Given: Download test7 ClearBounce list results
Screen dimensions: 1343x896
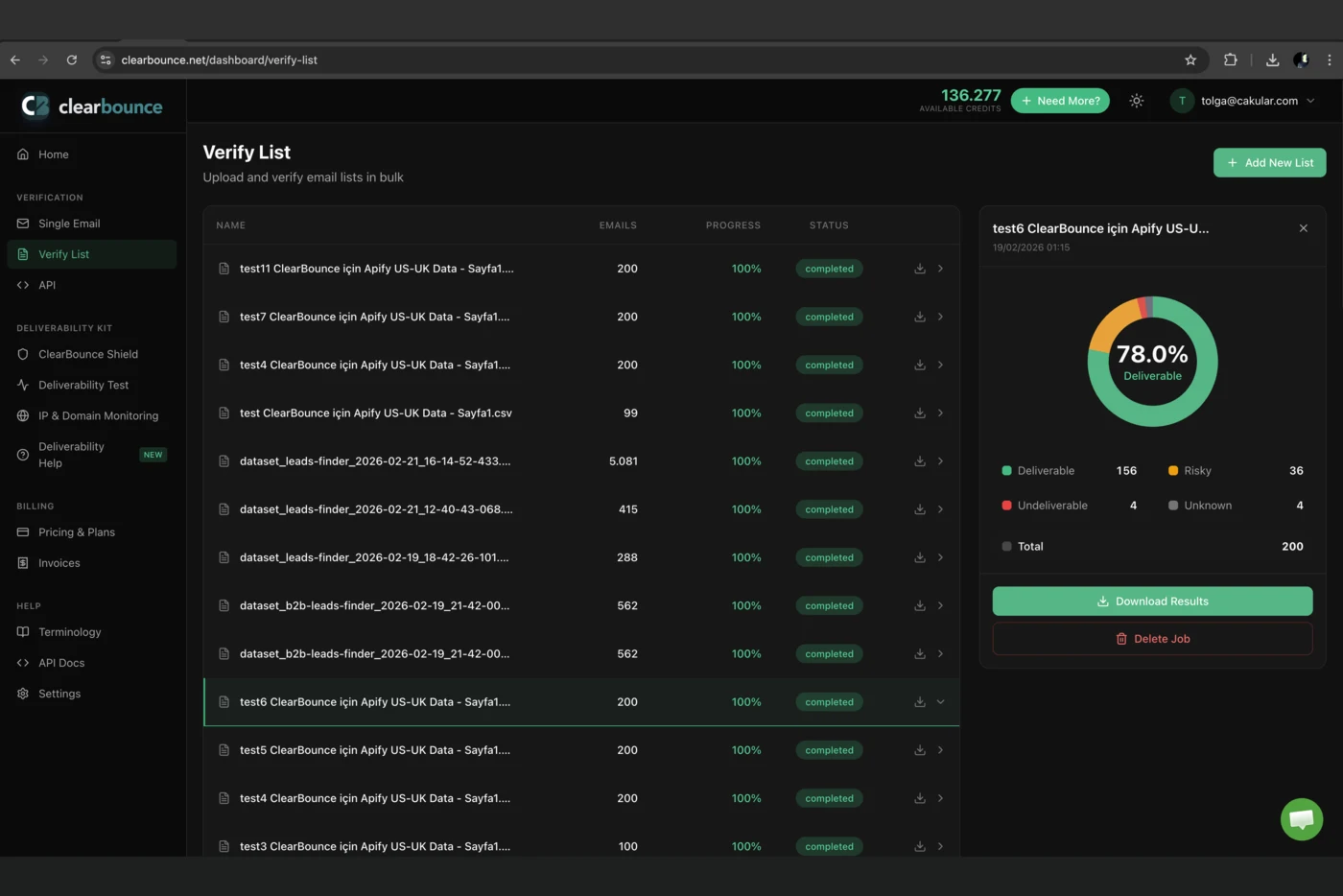Looking at the screenshot, I should coord(920,317).
